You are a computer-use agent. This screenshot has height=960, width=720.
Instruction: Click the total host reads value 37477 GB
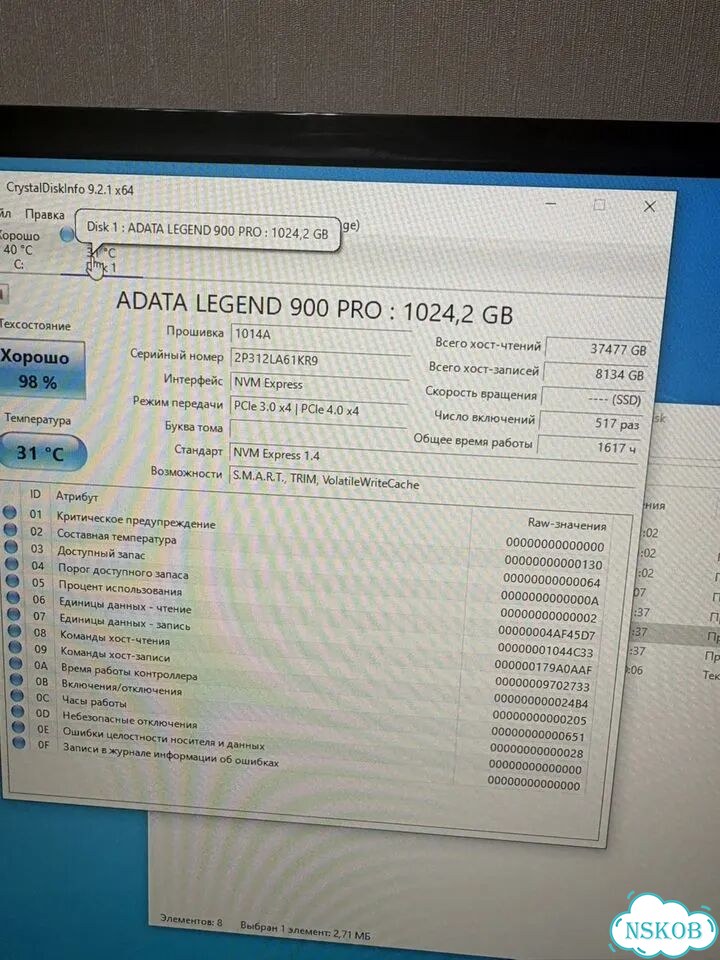(597, 349)
